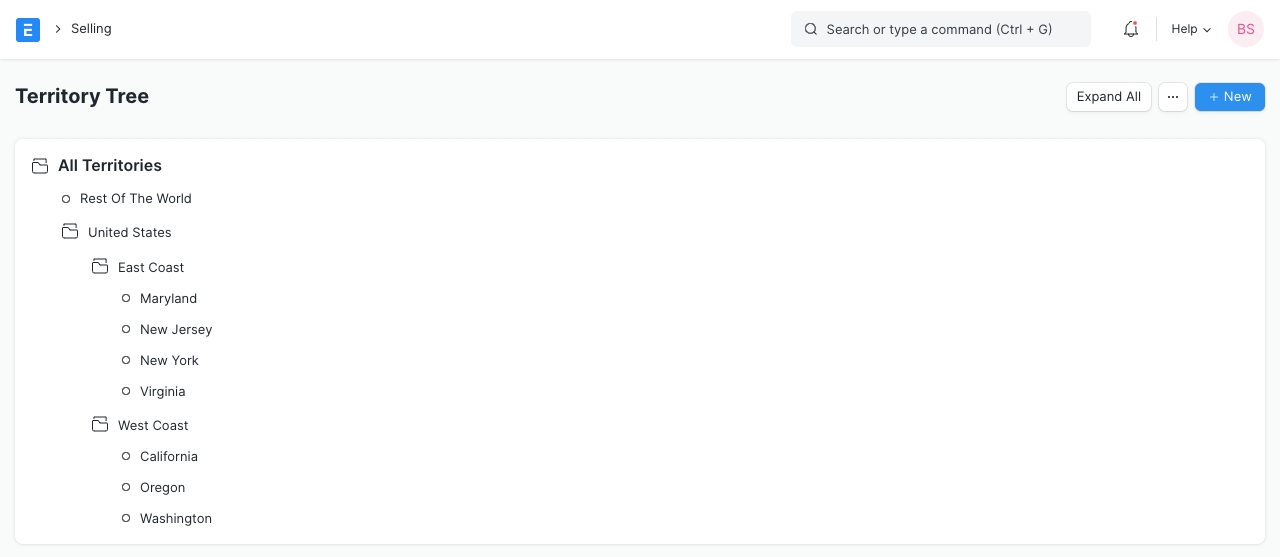The width and height of the screenshot is (1280, 557).
Task: Click the ERPNext home logo icon
Action: (28, 30)
